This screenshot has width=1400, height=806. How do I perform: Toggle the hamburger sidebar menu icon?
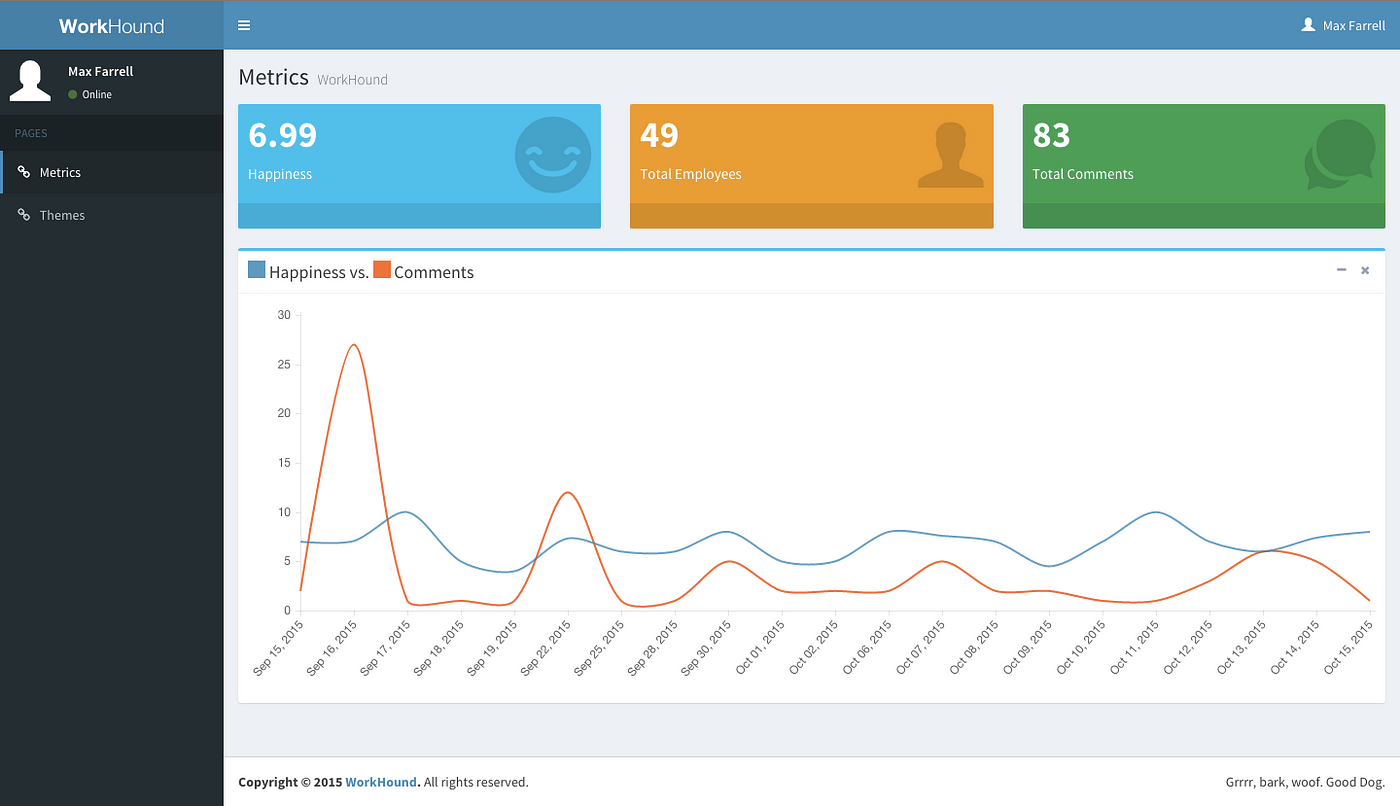[x=244, y=25]
